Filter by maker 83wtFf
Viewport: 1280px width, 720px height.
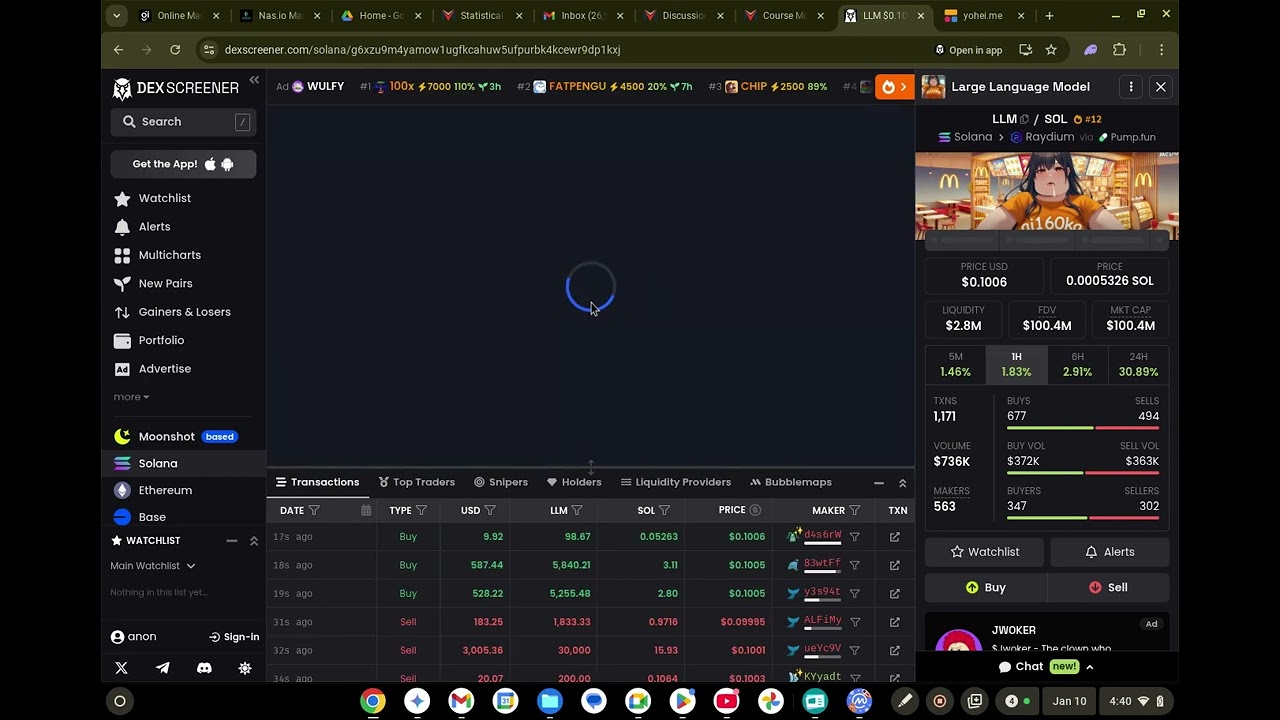pos(854,565)
